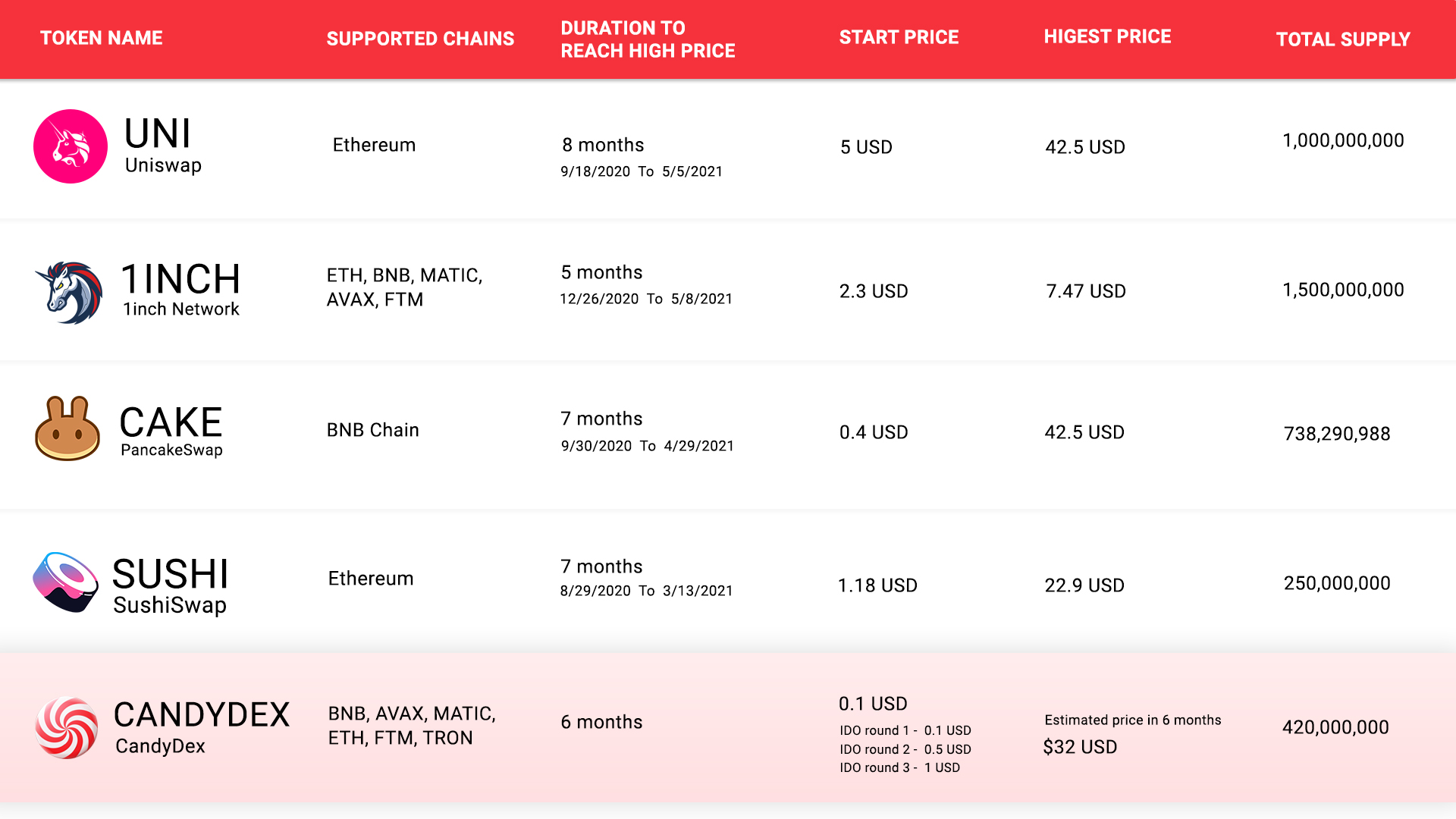Select the CAKE token name text
The height and width of the screenshot is (819, 1456).
coord(171,422)
